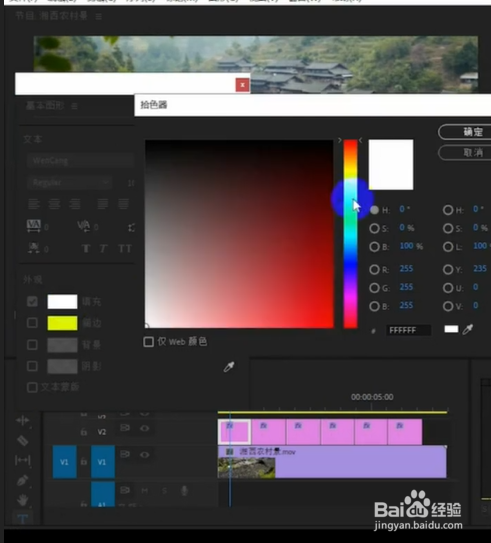Hide track V2 output with eye icon

[145, 428]
